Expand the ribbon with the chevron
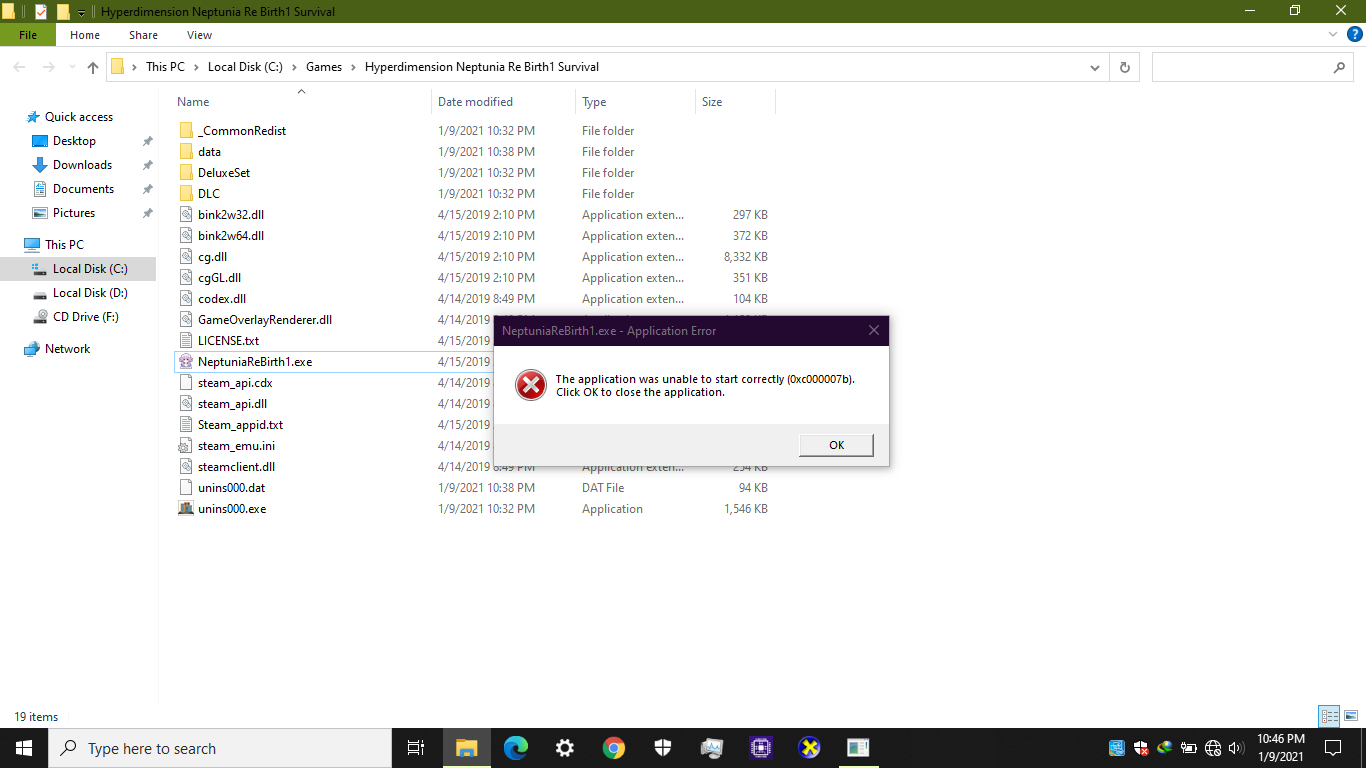Screen dimensions: 1366x768 pyautogui.click(x=1332, y=34)
